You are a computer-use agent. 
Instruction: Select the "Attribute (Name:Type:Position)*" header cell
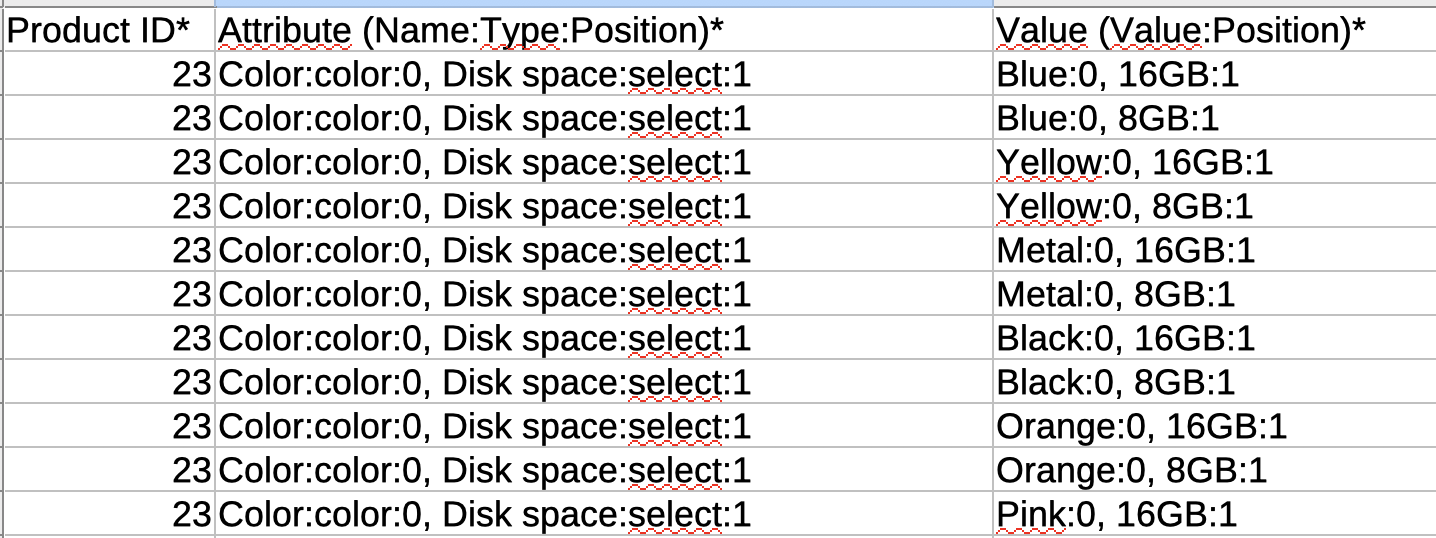click(x=470, y=32)
